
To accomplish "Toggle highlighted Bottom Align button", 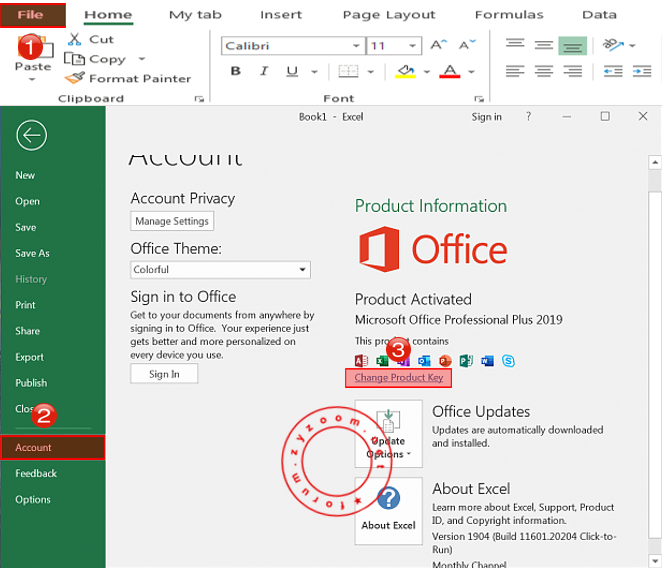I will pos(572,46).
